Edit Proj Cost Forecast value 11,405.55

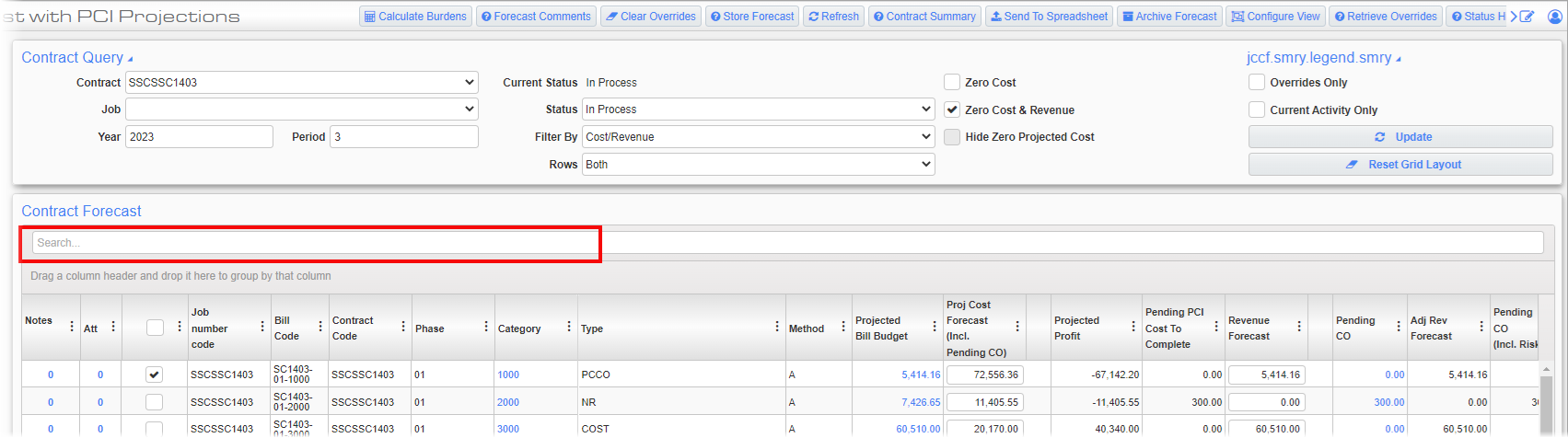pos(985,402)
